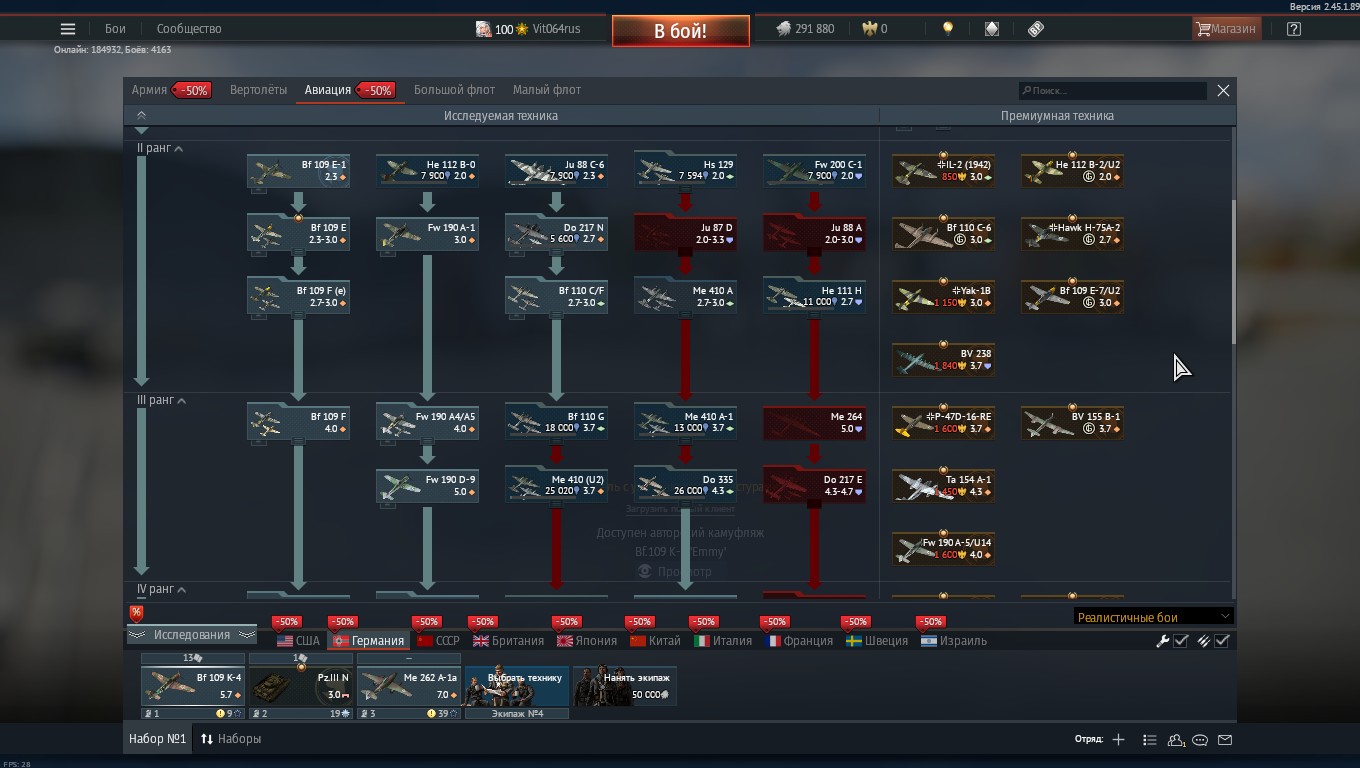Image resolution: width=1360 pixels, height=768 pixels.
Task: Open the Бои menu
Action: [x=115, y=29]
